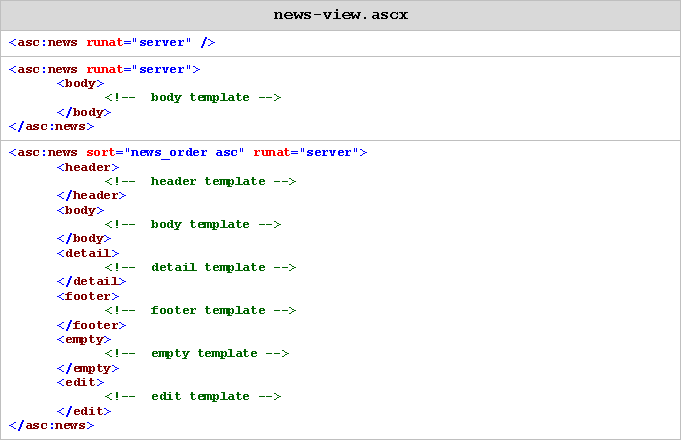Click the closing detail tag
Viewport: 681px width, 440px height.
tap(91, 281)
